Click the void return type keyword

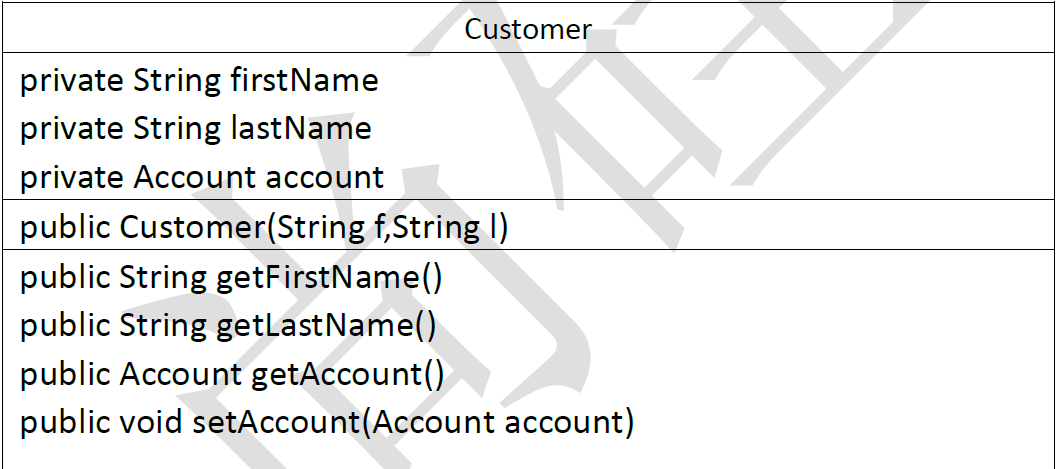click(x=152, y=422)
